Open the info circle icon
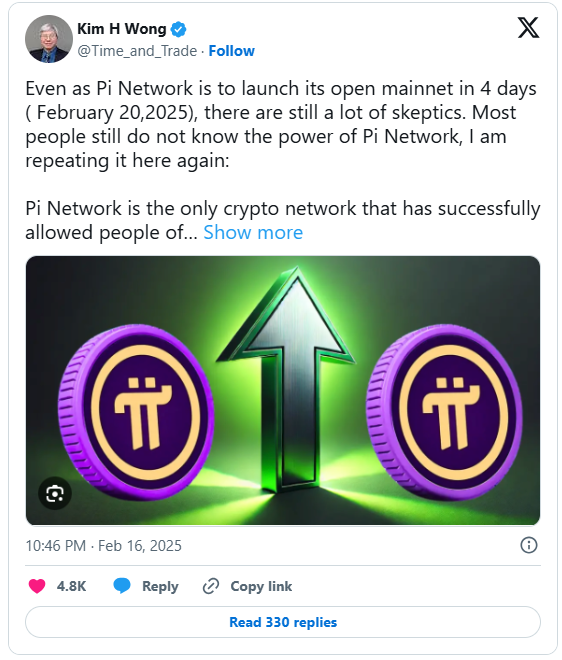The width and height of the screenshot is (562, 660). tap(529, 545)
